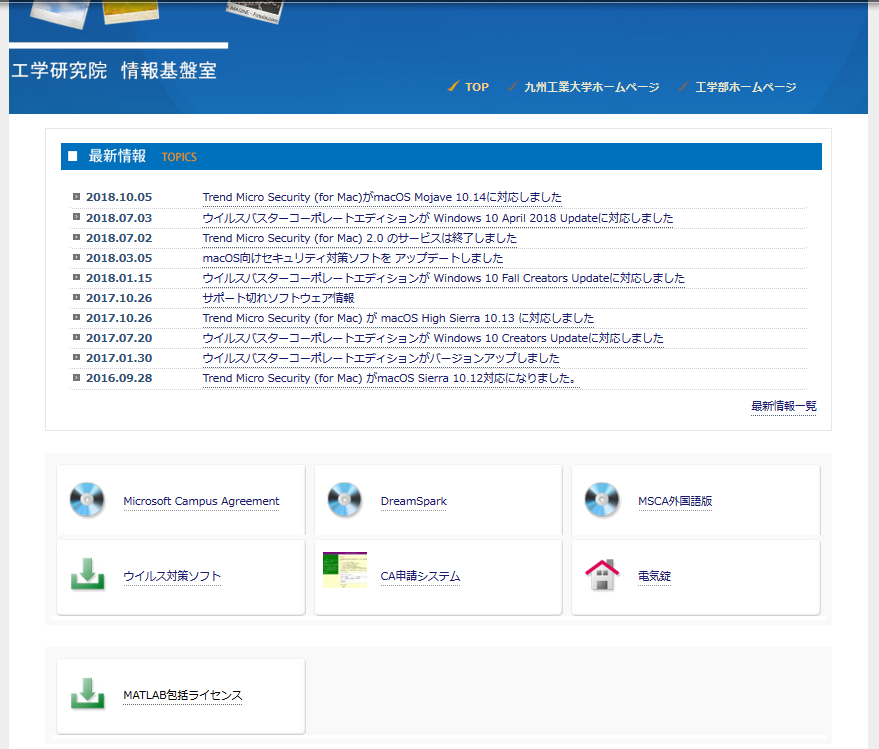The width and height of the screenshot is (879, 749).
Task: View the サポート切れソフトウェア情報 page
Action: (276, 298)
